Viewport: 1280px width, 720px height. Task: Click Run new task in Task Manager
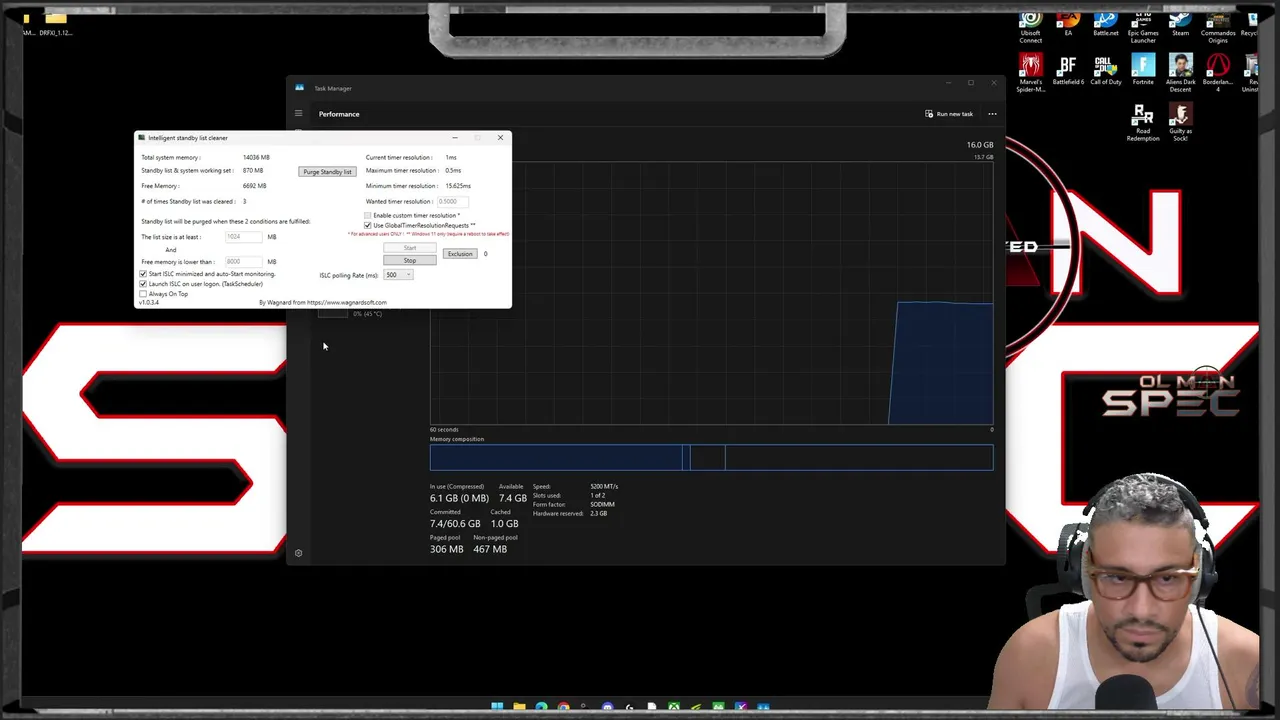949,114
